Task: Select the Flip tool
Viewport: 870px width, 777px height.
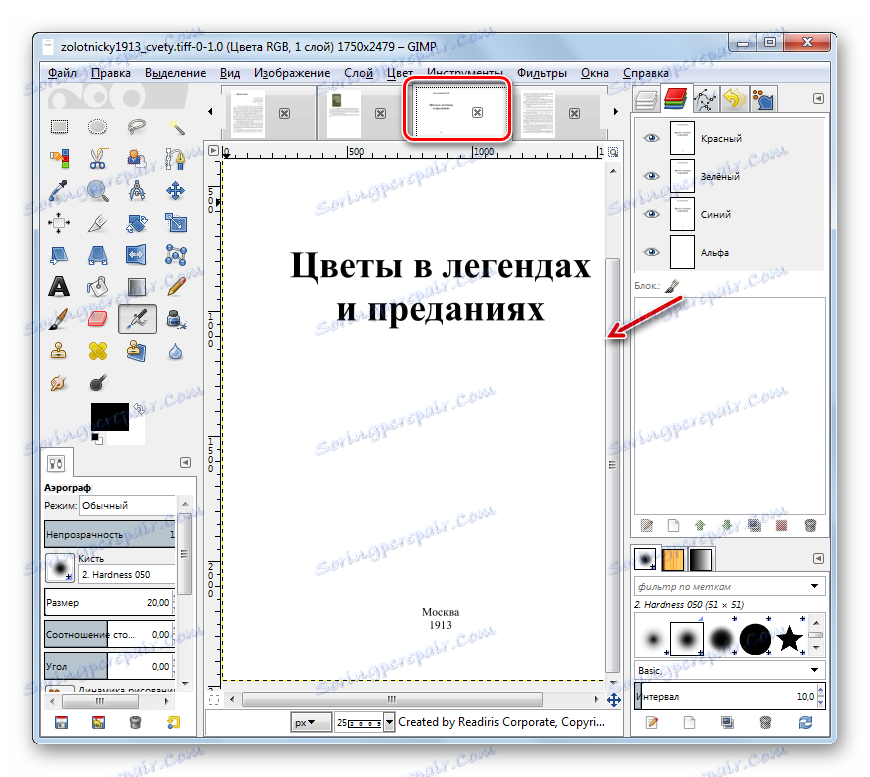Action: [136, 255]
